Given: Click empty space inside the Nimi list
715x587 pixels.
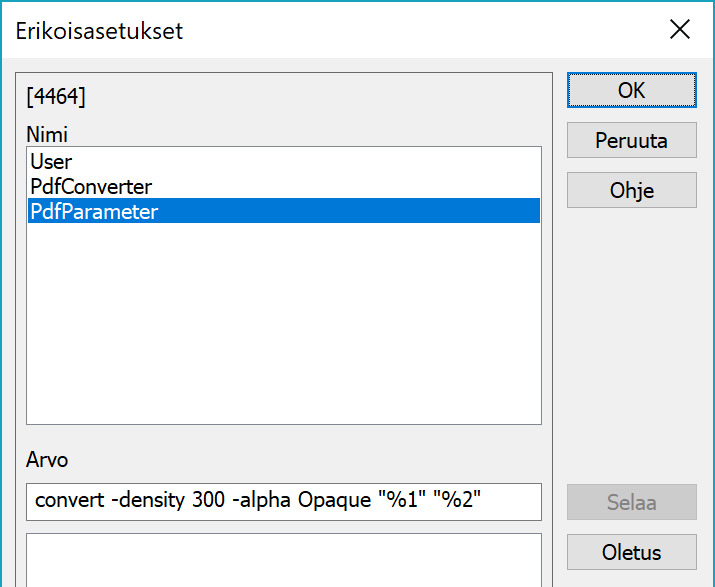Looking at the screenshot, I should [283, 320].
